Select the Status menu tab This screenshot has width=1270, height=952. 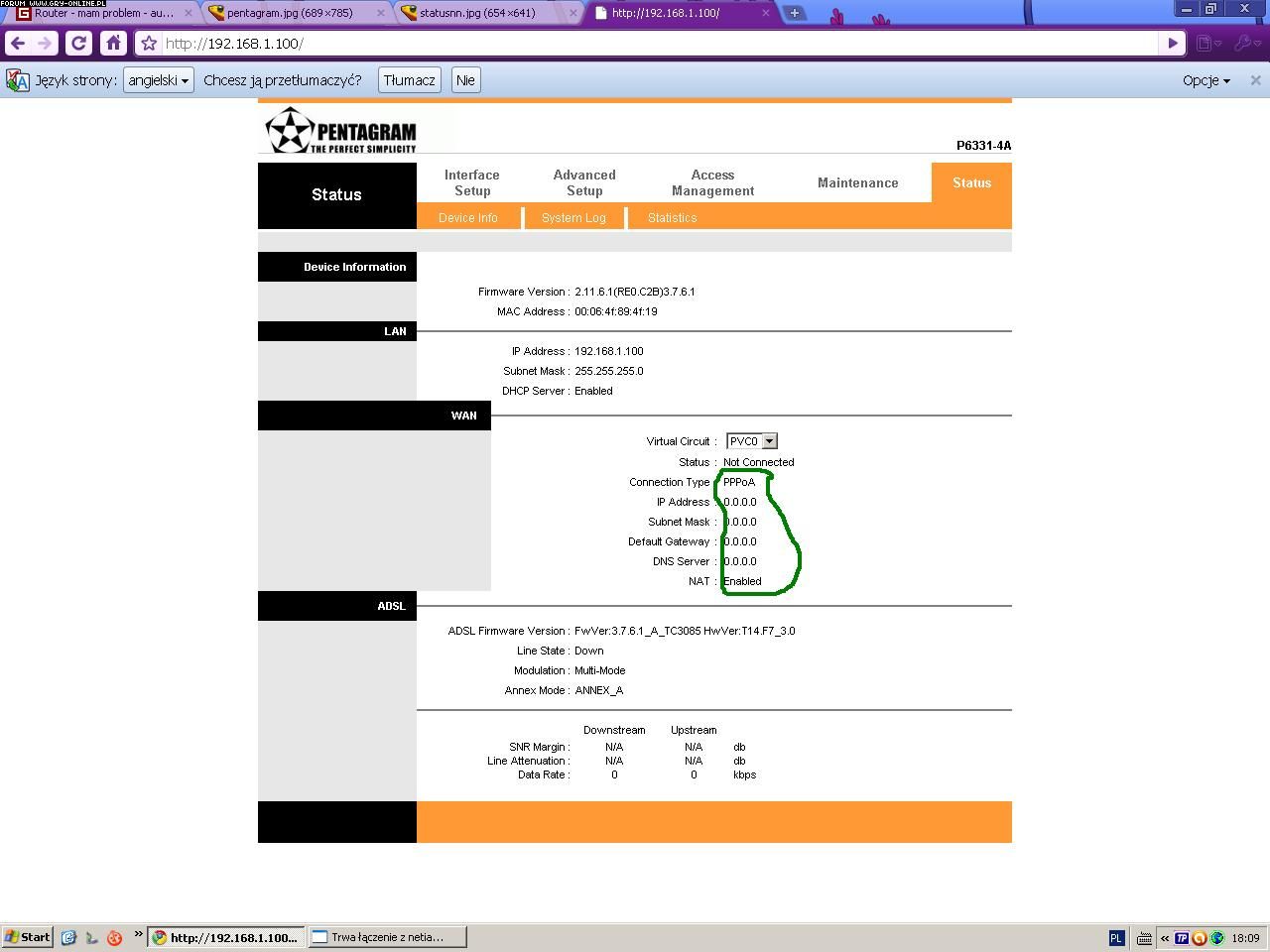click(971, 182)
